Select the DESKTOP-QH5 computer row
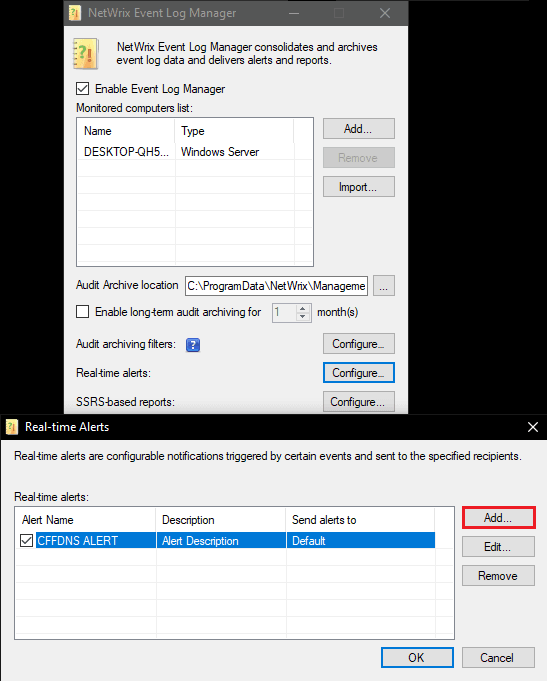Screen dimensions: 547x681 point(194,152)
